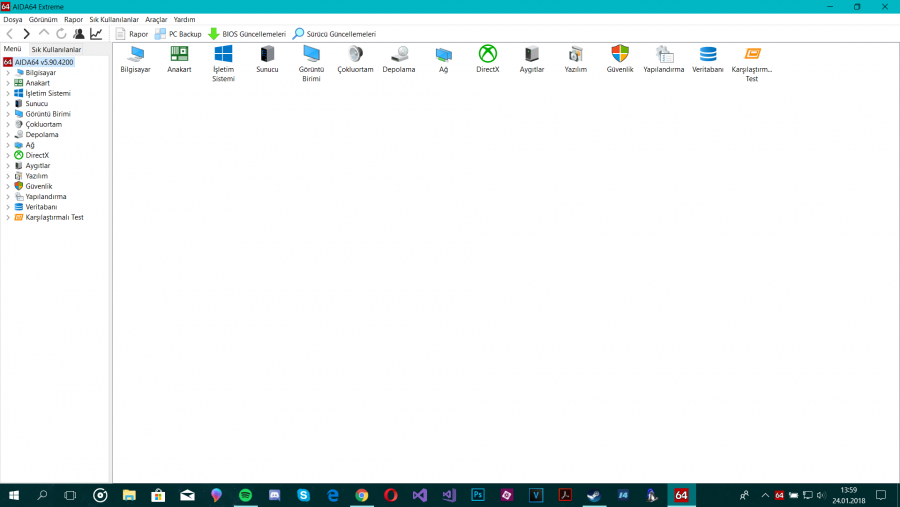Expand the Karşılaştırmalı Test tree node
900x507 pixels.
(x=8, y=217)
